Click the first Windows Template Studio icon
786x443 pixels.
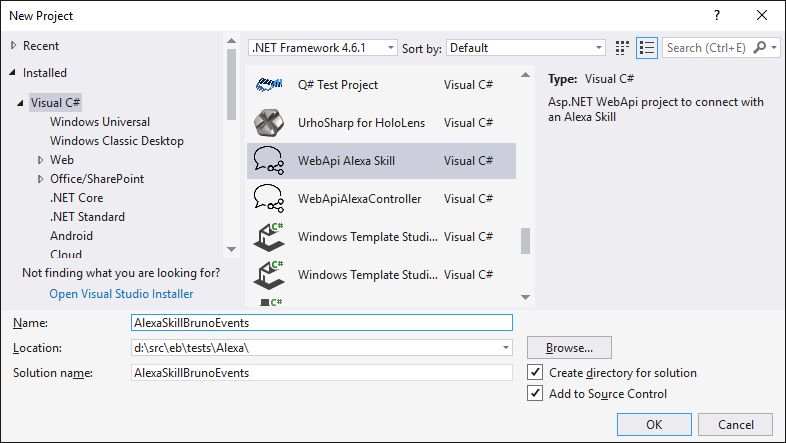pyautogui.click(x=267, y=236)
